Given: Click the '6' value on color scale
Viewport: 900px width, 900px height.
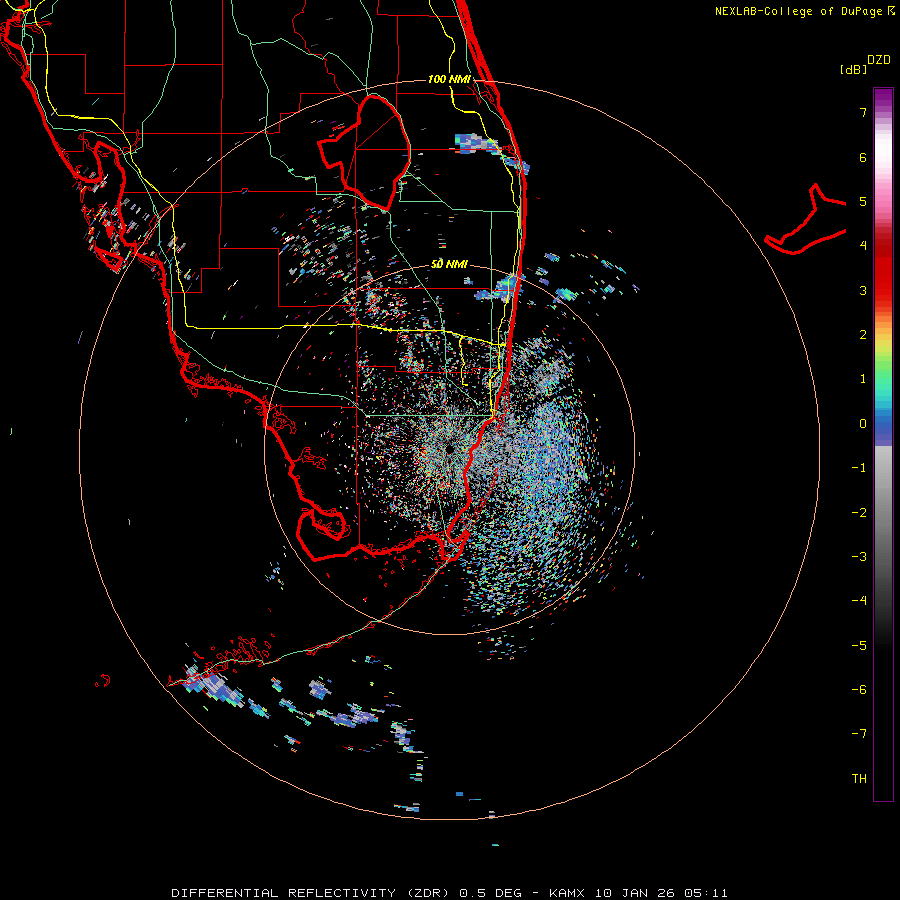Looking at the screenshot, I should tap(863, 157).
